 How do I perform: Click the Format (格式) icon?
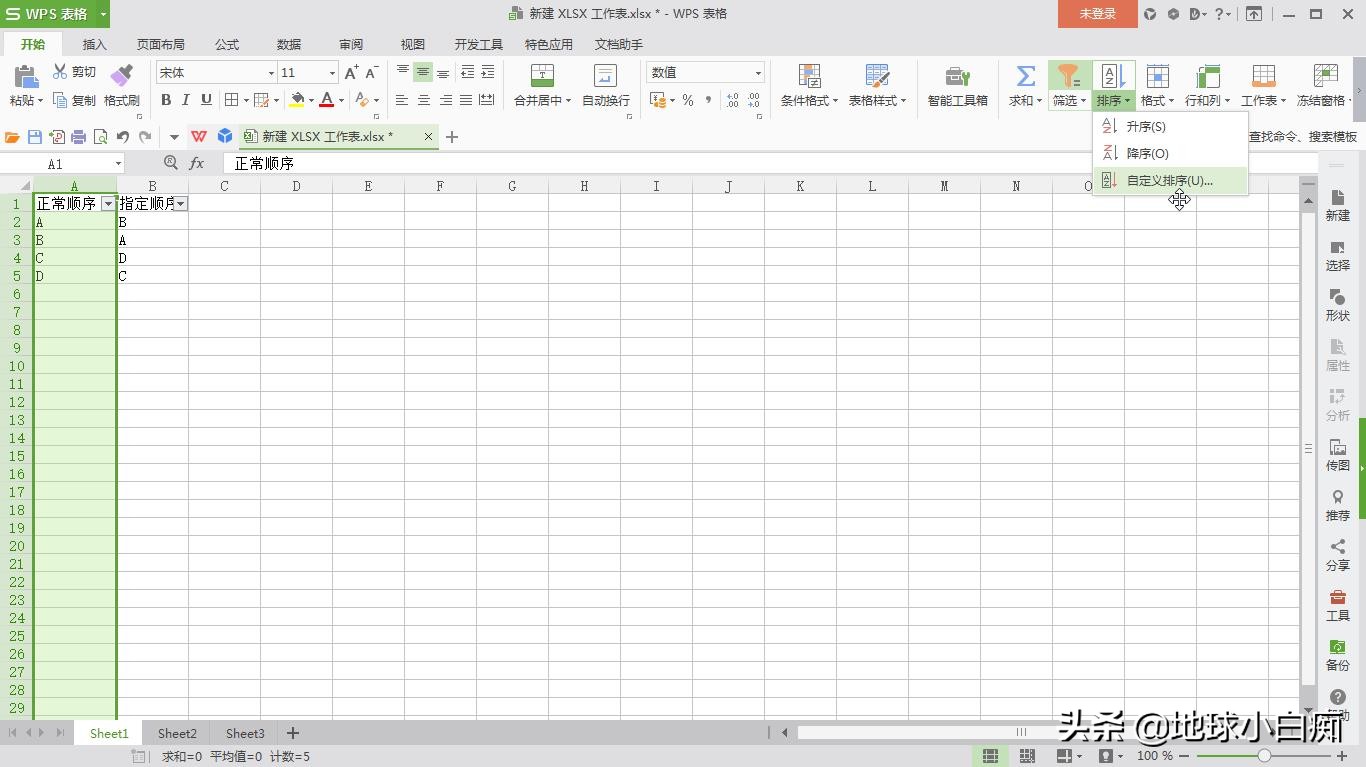[1157, 76]
